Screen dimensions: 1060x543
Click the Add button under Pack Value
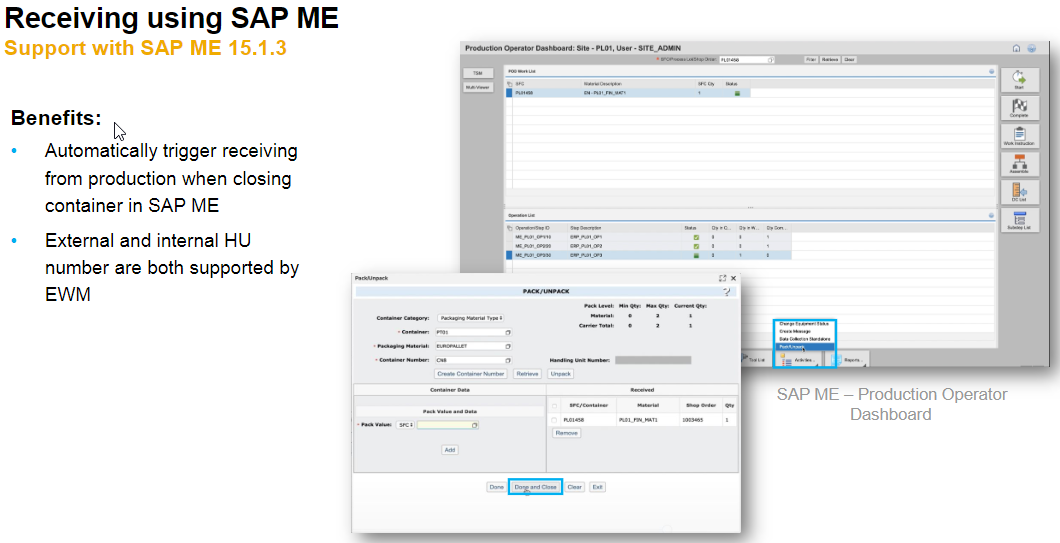(450, 450)
